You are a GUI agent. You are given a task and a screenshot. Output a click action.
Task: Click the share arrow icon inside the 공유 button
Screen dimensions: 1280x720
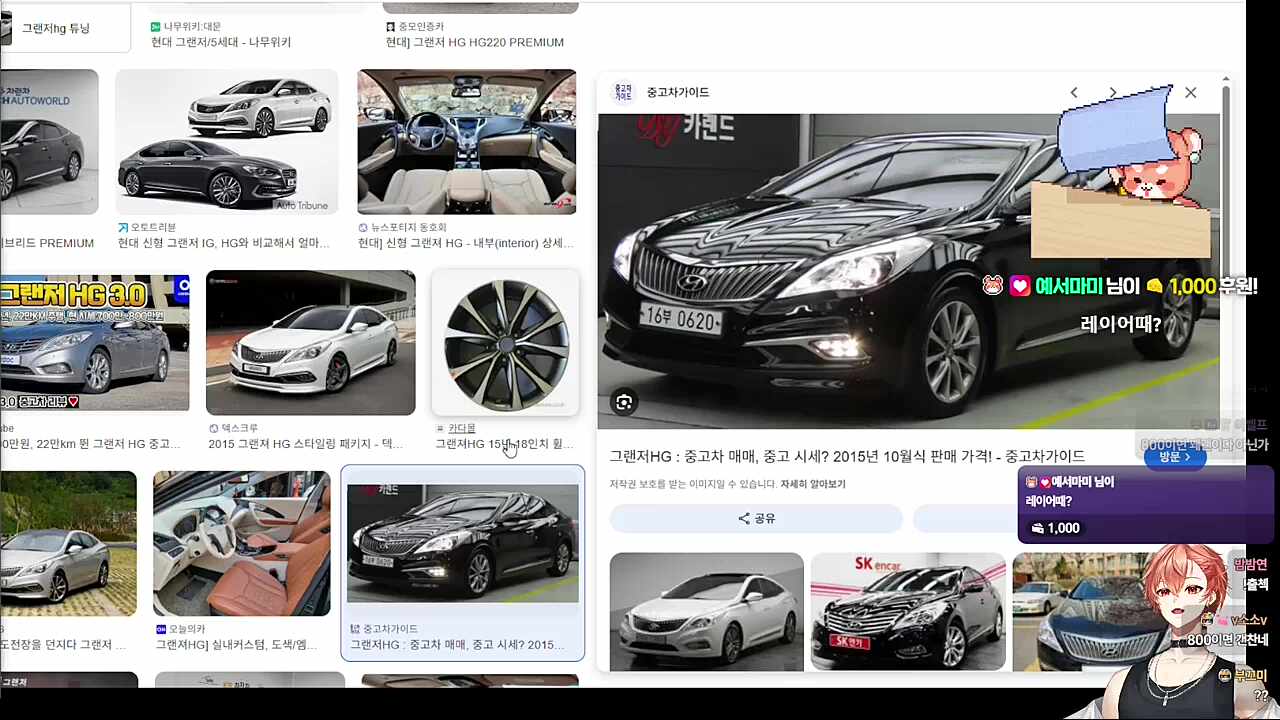pyautogui.click(x=742, y=518)
